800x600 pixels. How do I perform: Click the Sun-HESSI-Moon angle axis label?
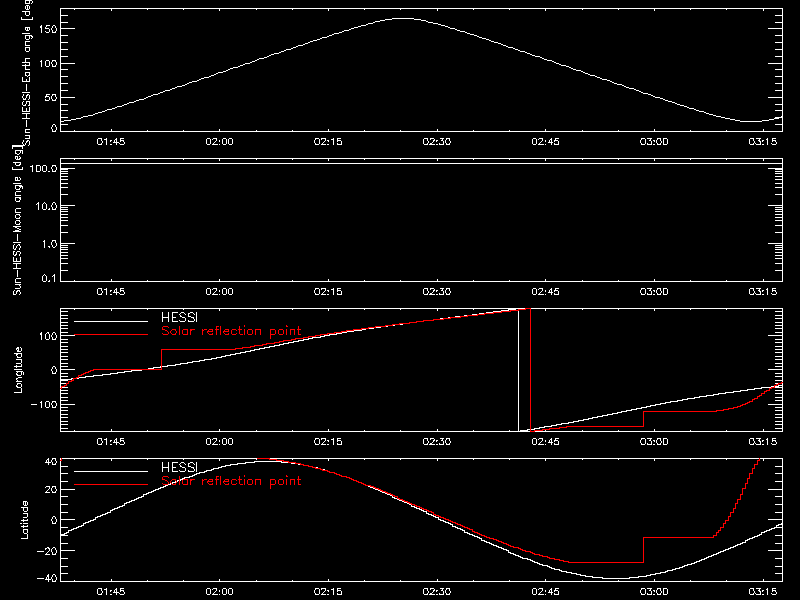(17, 220)
